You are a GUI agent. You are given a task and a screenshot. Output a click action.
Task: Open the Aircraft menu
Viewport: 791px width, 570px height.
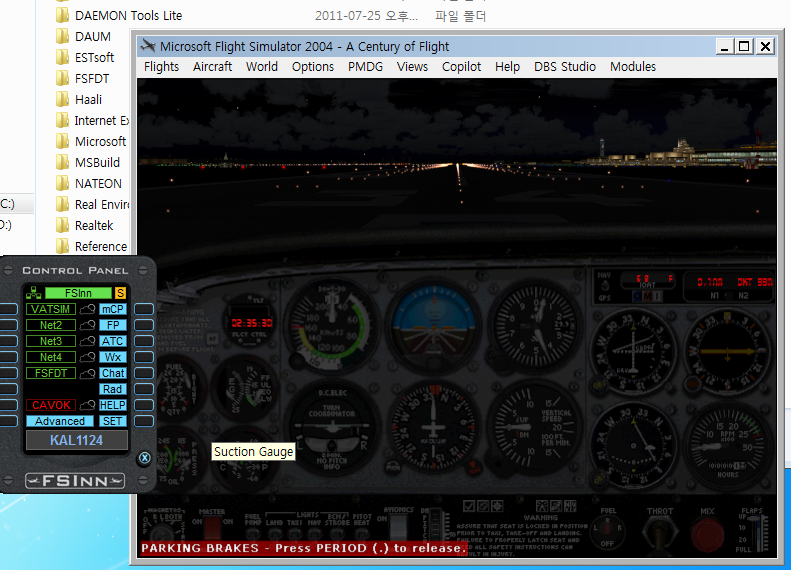point(212,67)
